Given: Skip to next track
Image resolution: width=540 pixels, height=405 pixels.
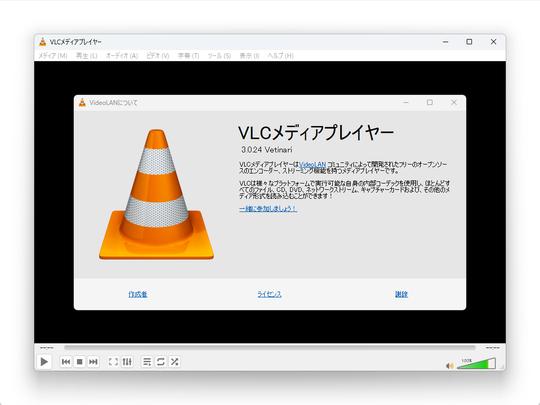Looking at the screenshot, I should (93, 362).
